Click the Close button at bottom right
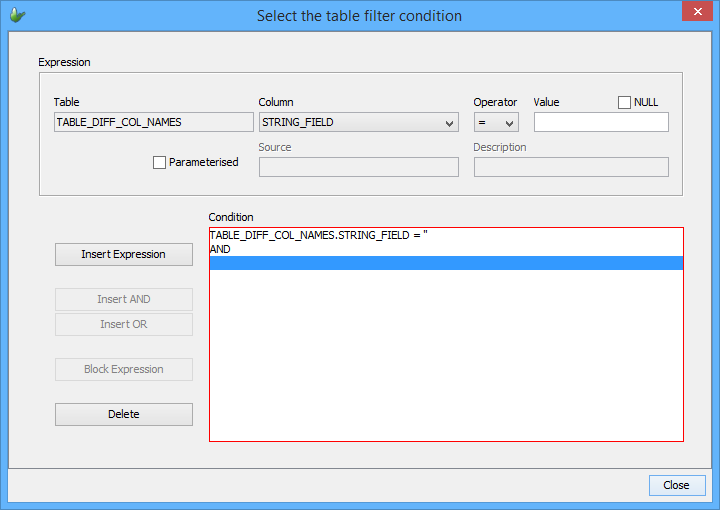The height and width of the screenshot is (510, 720). coord(676,485)
